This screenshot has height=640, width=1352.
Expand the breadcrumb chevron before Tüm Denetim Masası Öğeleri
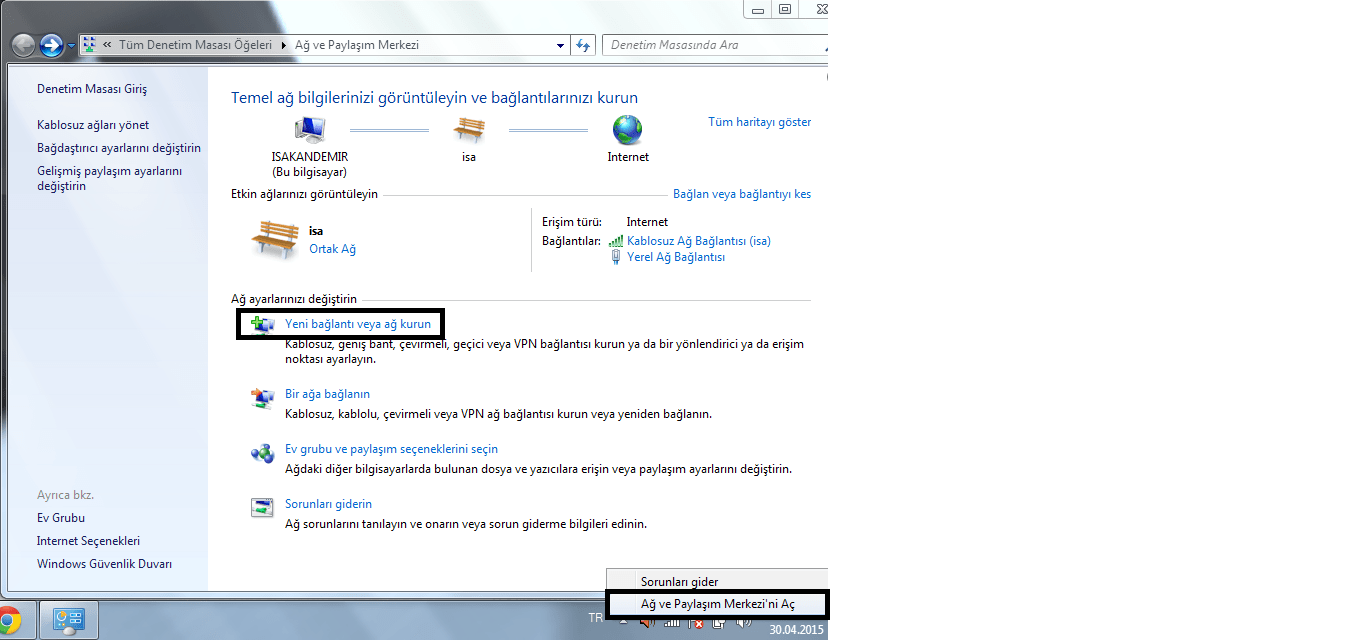coord(107,45)
